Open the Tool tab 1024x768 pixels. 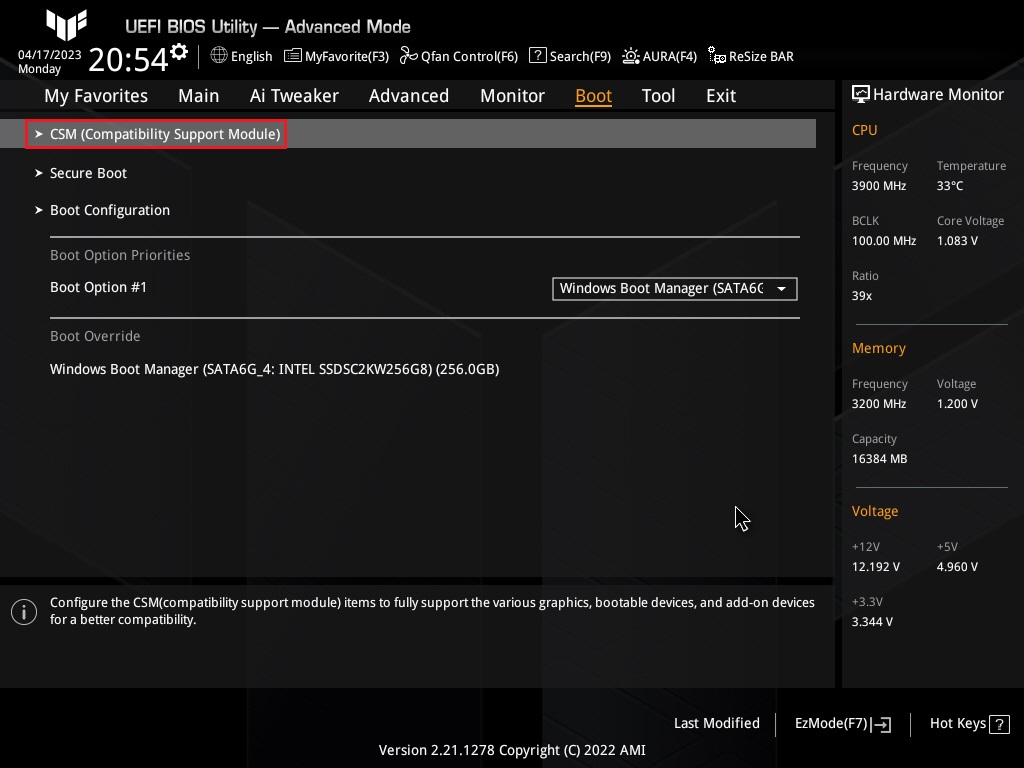(x=658, y=96)
